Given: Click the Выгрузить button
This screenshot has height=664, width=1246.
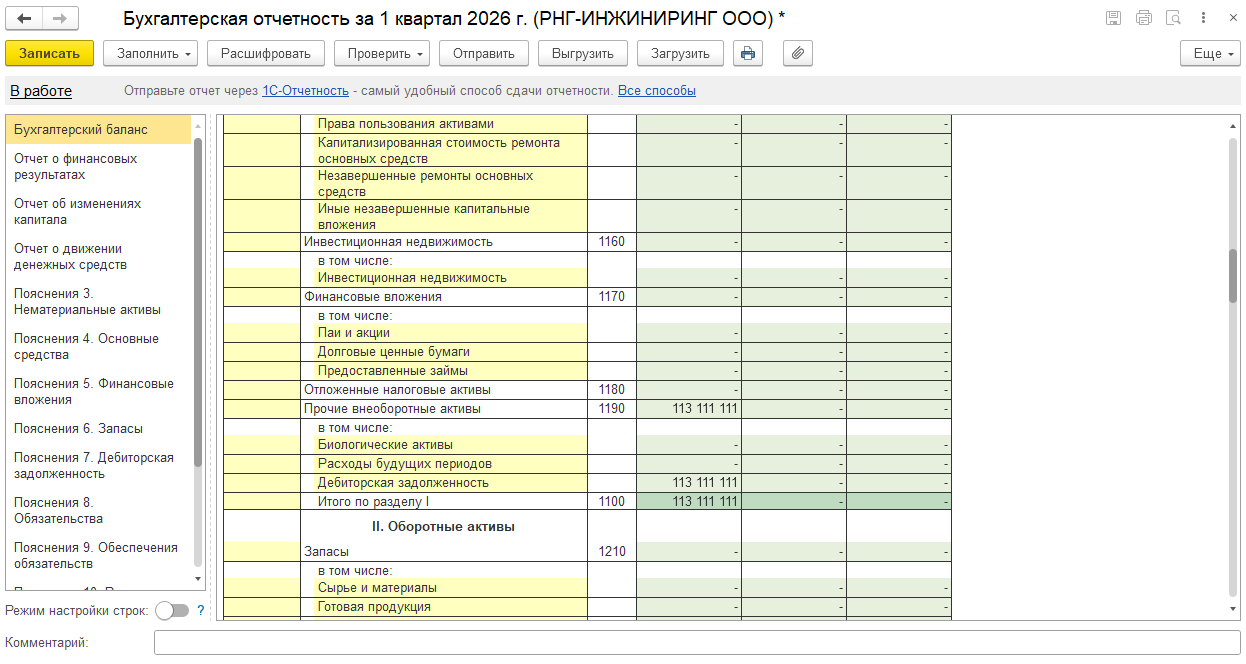Looking at the screenshot, I should pyautogui.click(x=583, y=54).
